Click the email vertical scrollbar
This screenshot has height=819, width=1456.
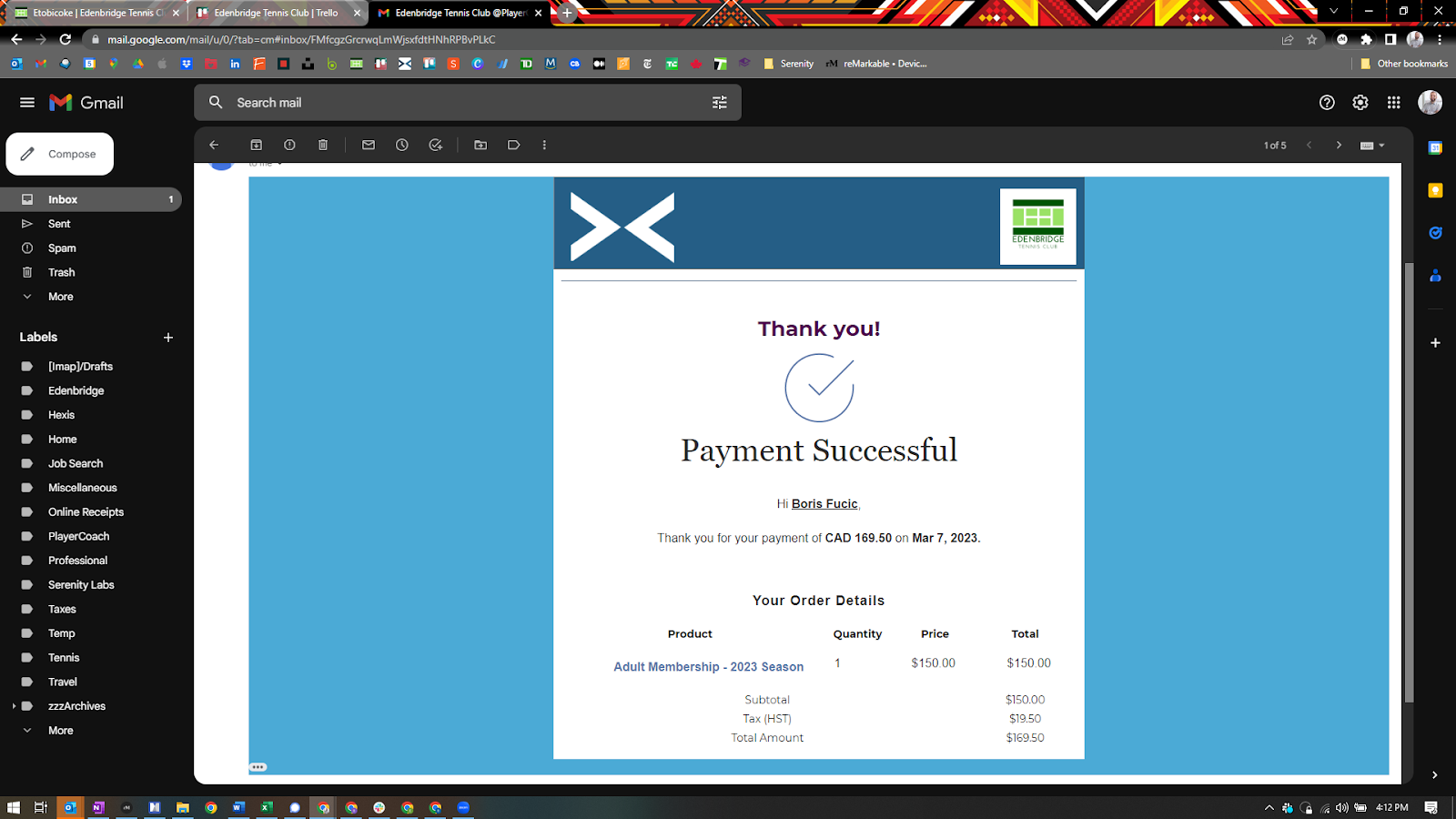coord(1409,482)
